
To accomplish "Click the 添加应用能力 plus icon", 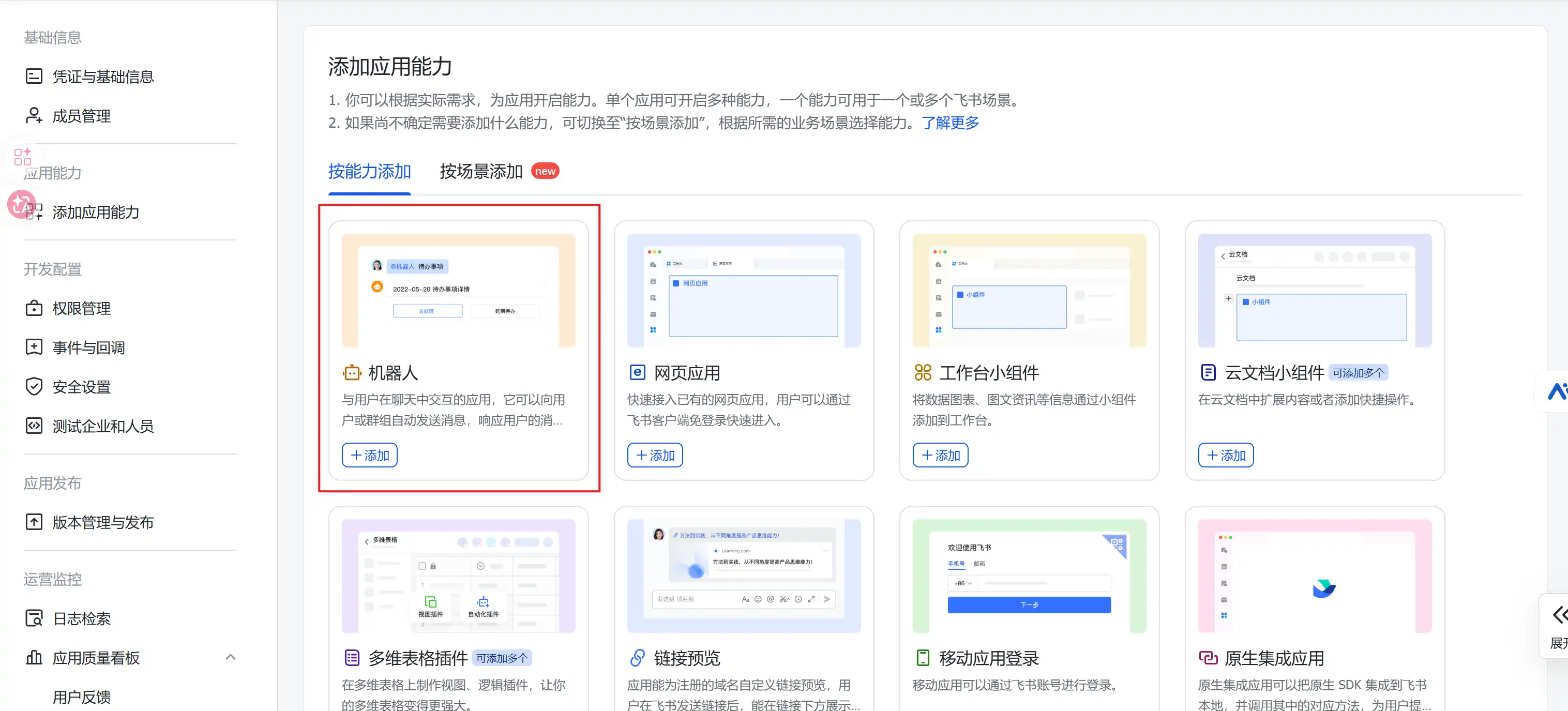I will coord(35,212).
